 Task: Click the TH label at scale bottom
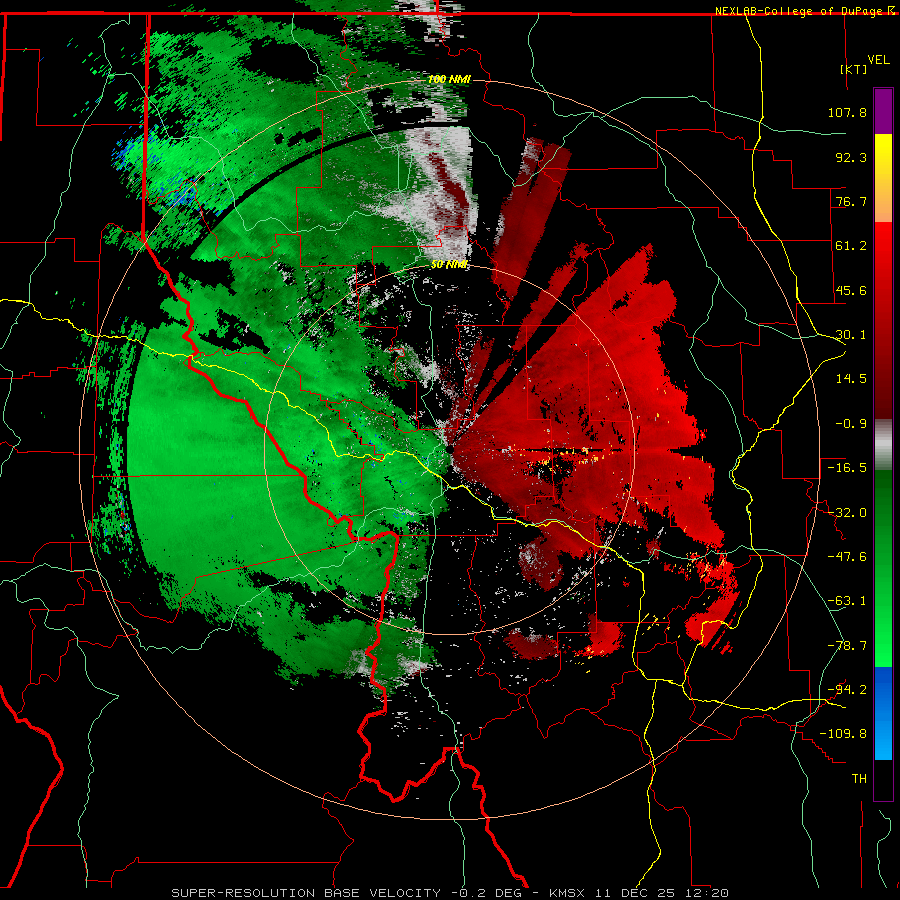859,779
